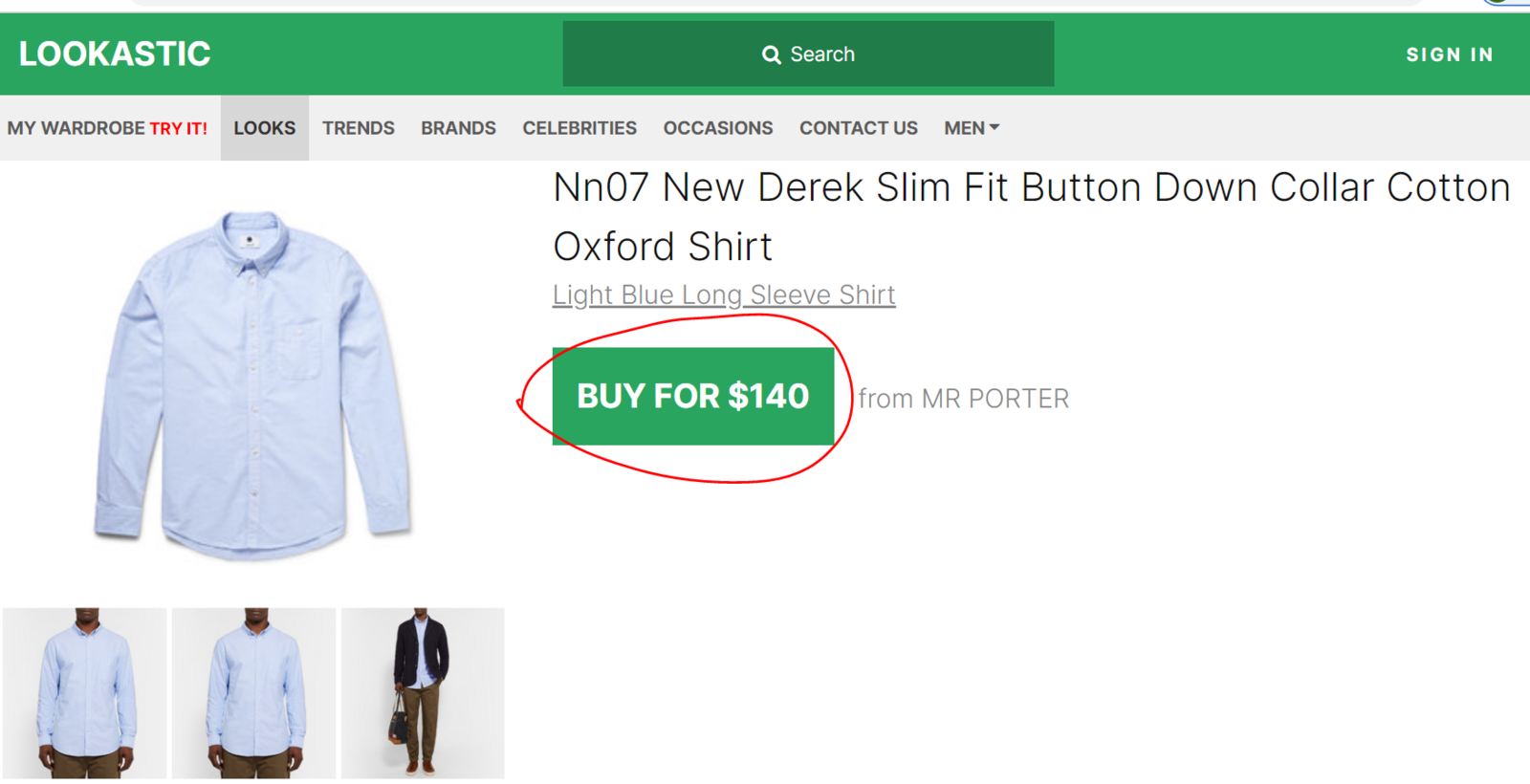Click the 'from MR PORTER' text
This screenshot has height=784, width=1530.
click(964, 399)
